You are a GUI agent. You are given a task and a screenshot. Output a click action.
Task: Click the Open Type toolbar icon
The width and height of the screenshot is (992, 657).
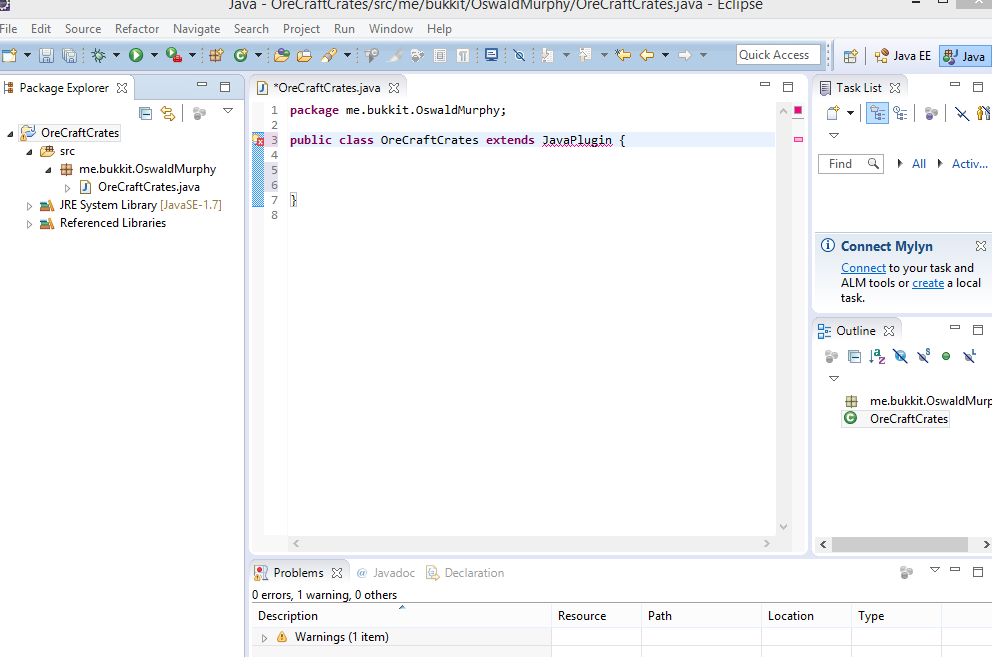(x=282, y=55)
